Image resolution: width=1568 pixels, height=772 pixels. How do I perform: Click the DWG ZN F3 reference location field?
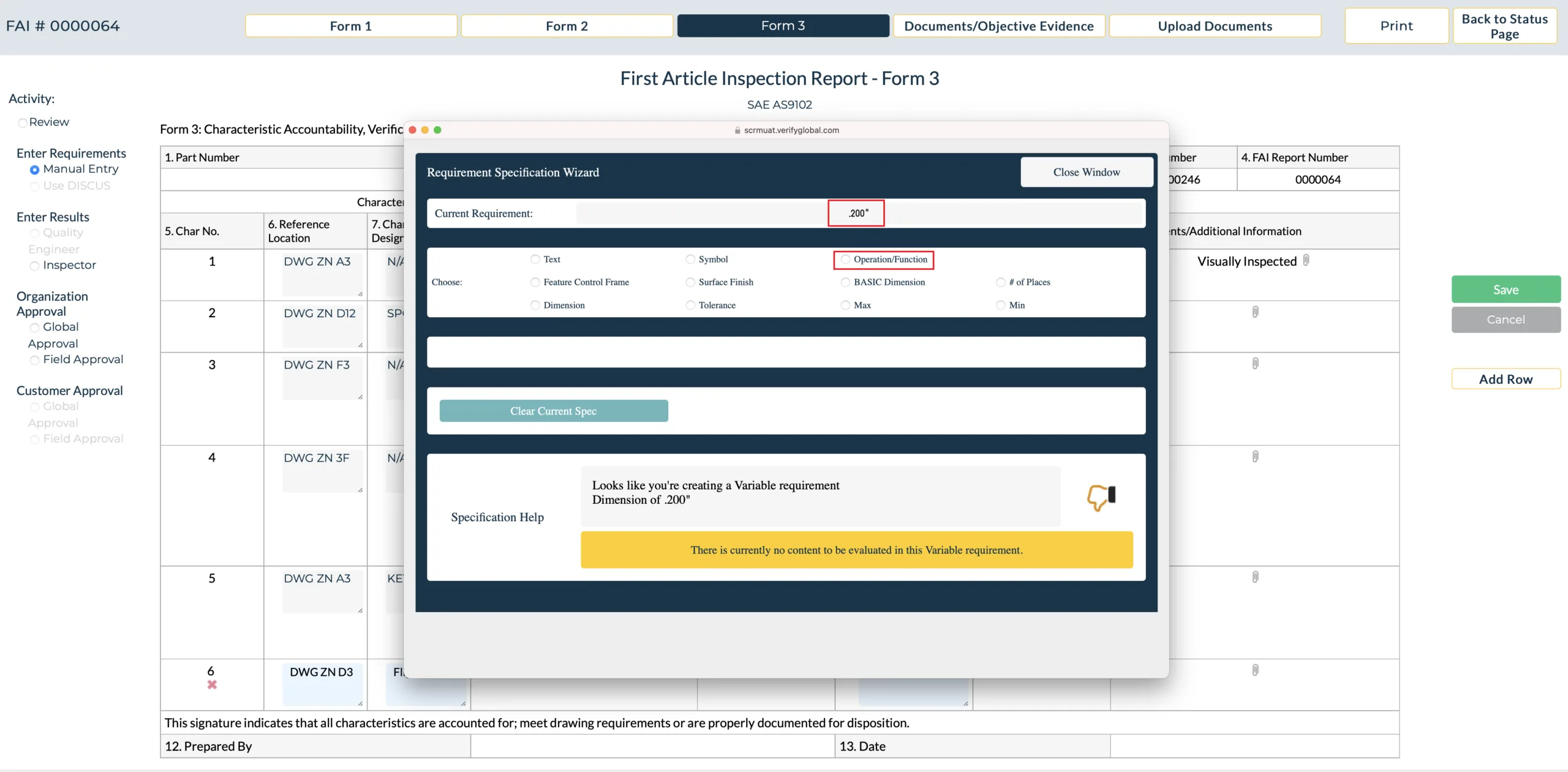pyautogui.click(x=323, y=378)
